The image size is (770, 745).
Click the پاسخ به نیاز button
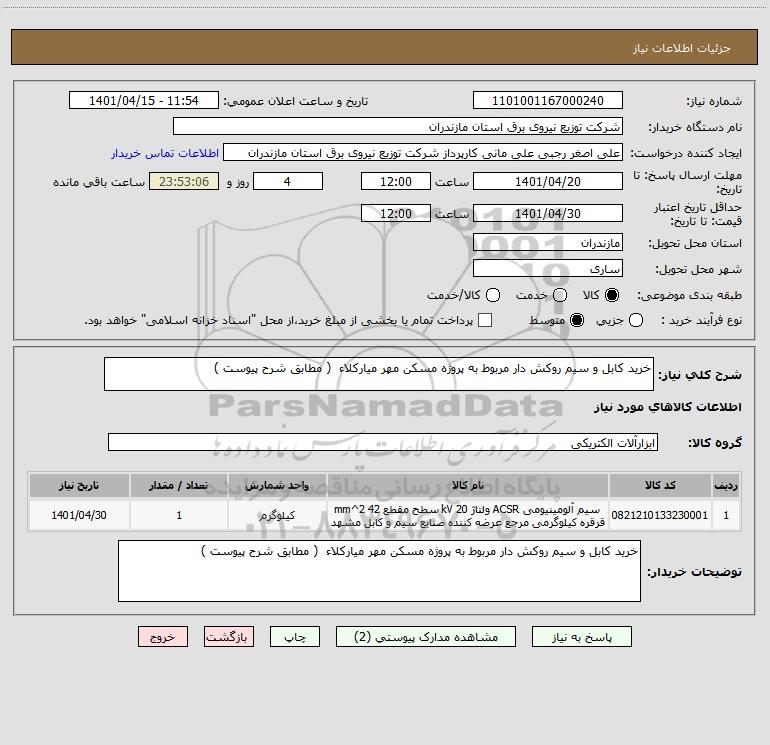coord(581,637)
